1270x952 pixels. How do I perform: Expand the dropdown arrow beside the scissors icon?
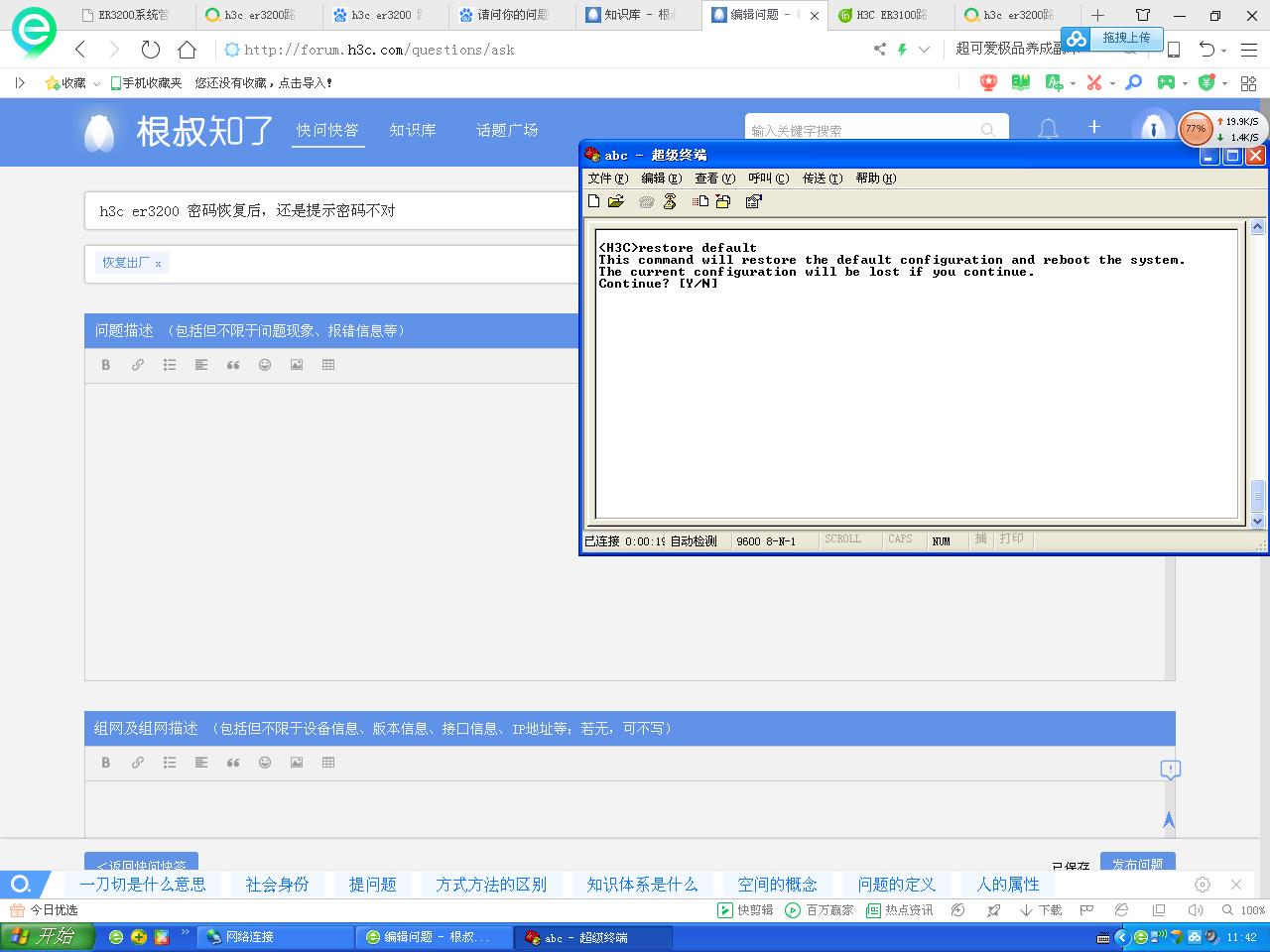click(1112, 84)
